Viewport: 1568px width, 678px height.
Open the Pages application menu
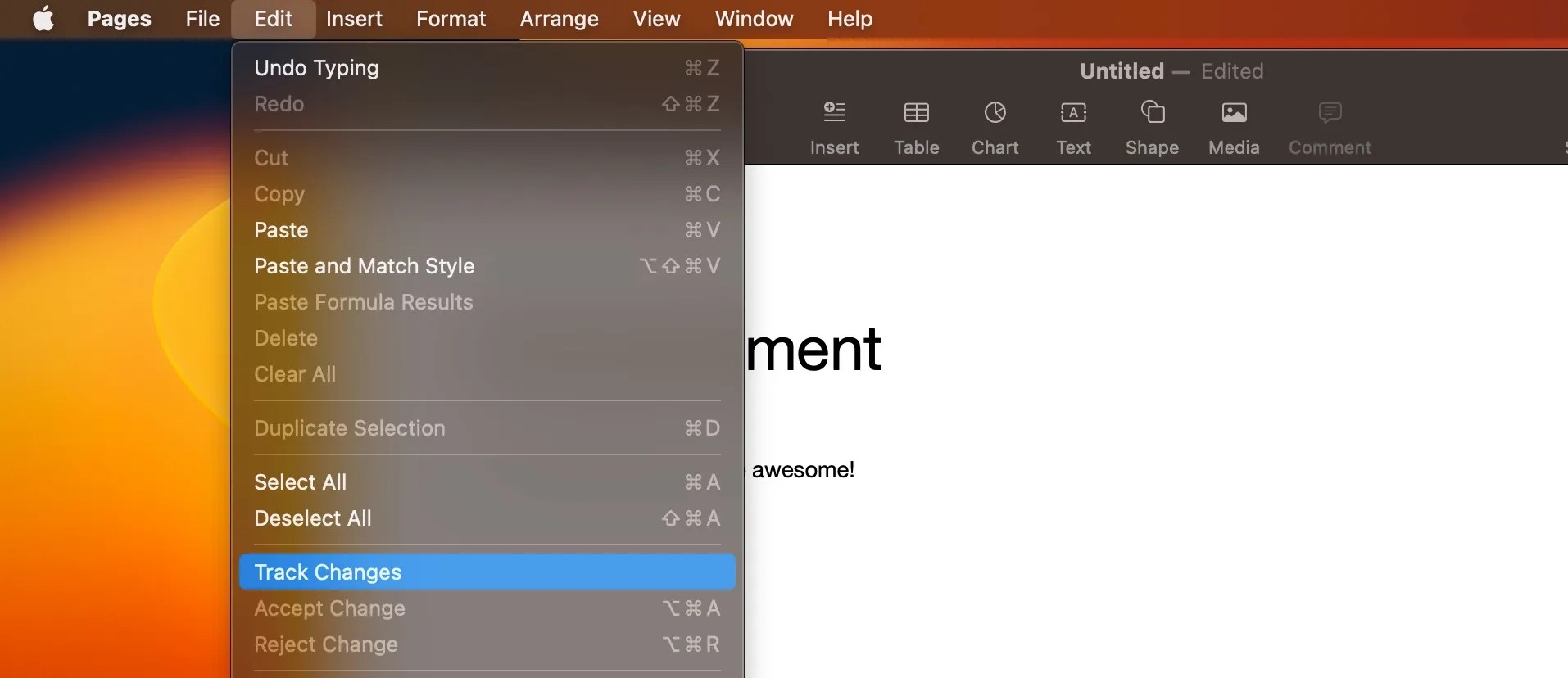[x=120, y=19]
